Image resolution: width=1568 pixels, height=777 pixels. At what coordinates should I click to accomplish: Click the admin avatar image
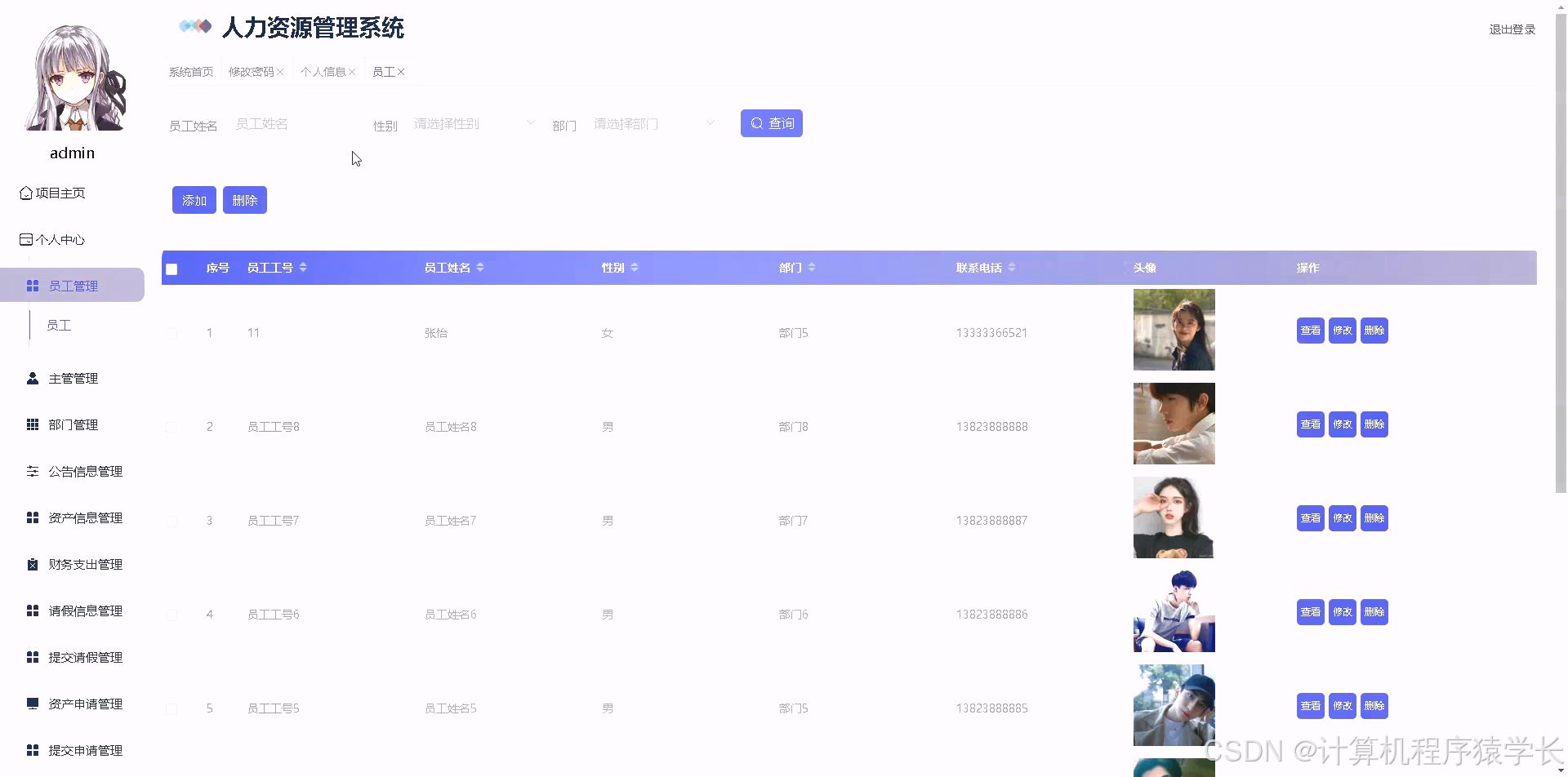[x=72, y=78]
